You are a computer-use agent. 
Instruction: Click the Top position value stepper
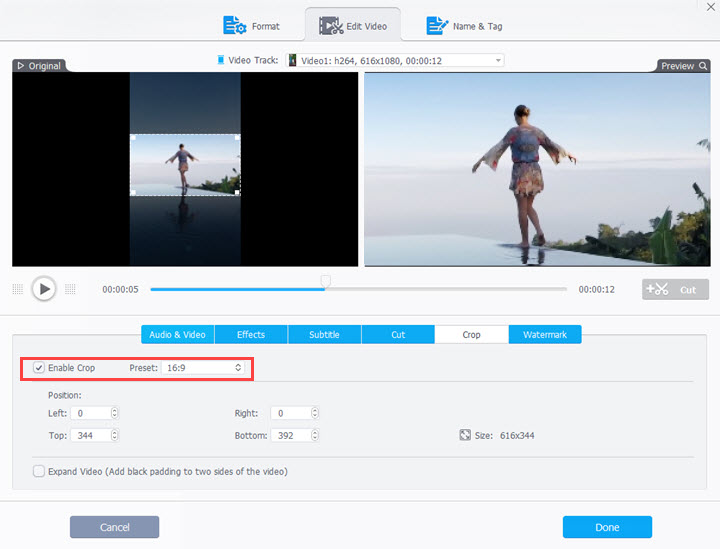114,435
